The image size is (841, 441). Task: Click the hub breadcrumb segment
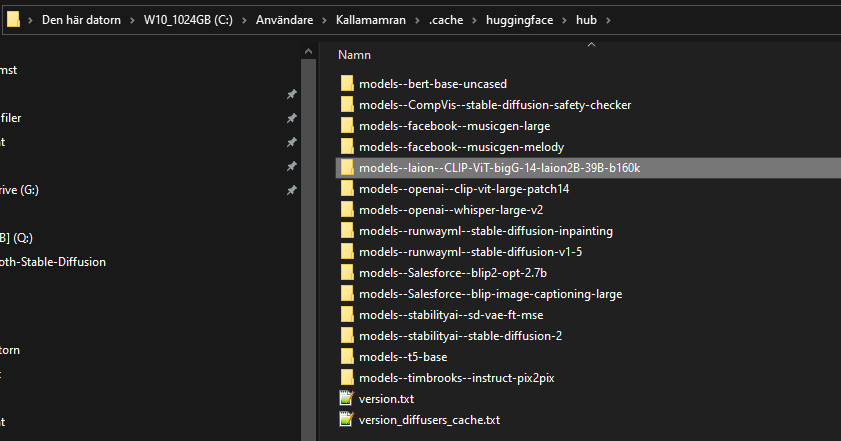point(586,20)
